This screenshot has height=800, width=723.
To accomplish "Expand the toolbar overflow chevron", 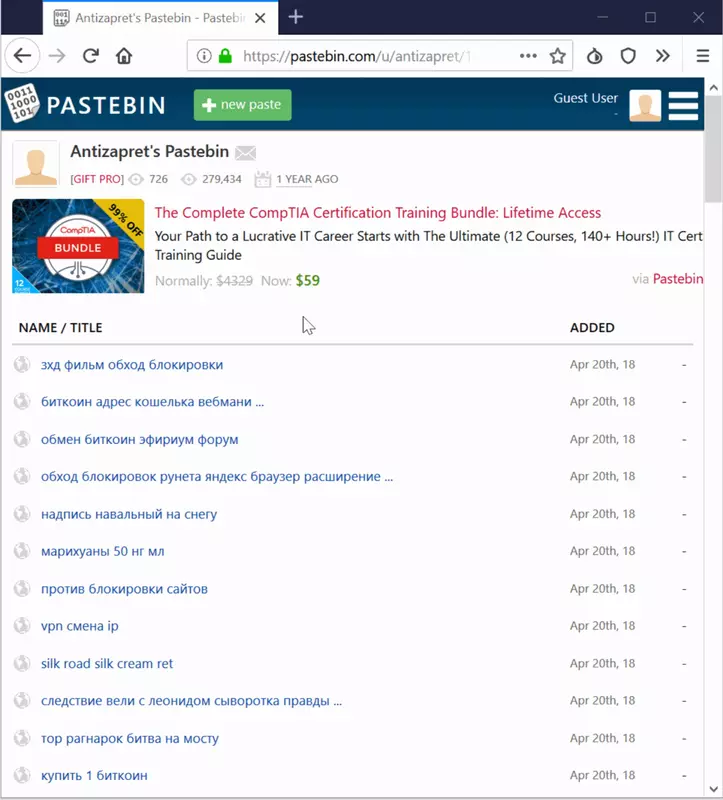I will [x=662, y=56].
